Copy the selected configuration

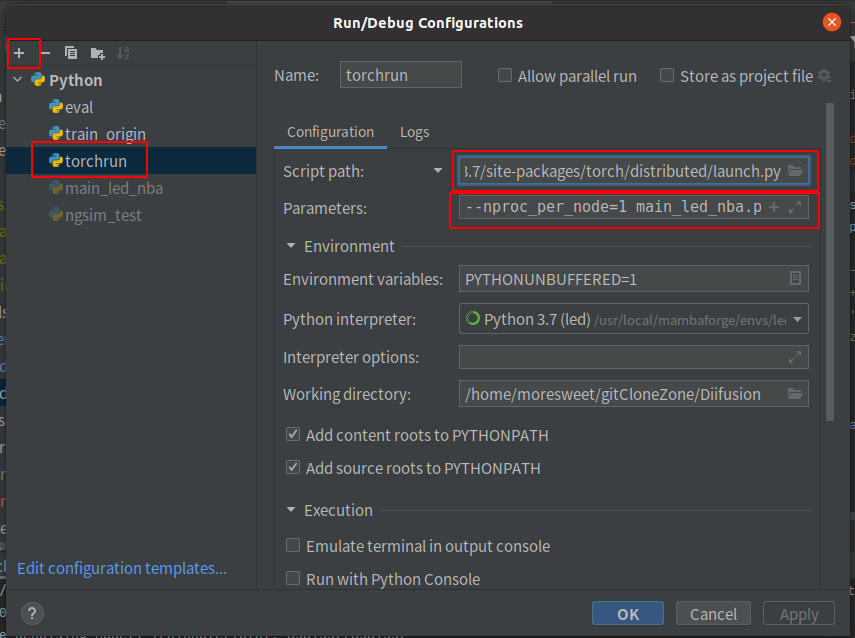pos(71,53)
